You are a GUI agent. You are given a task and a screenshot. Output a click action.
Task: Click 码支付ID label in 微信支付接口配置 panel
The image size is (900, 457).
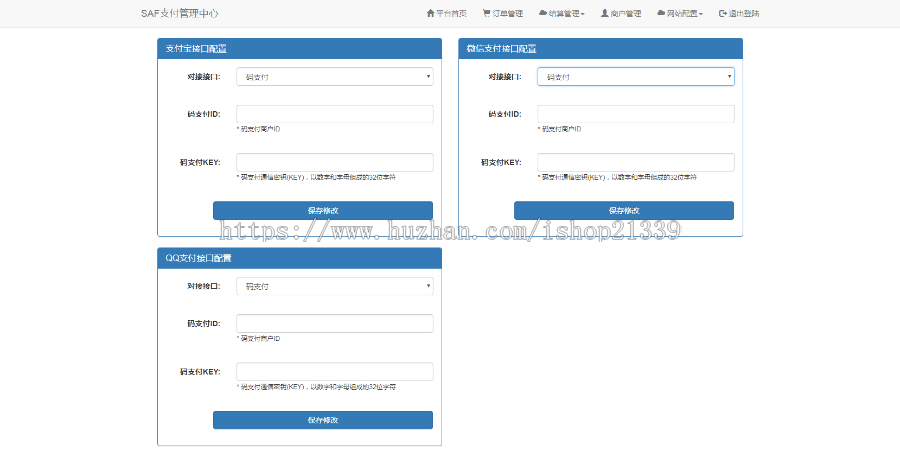coord(505,114)
